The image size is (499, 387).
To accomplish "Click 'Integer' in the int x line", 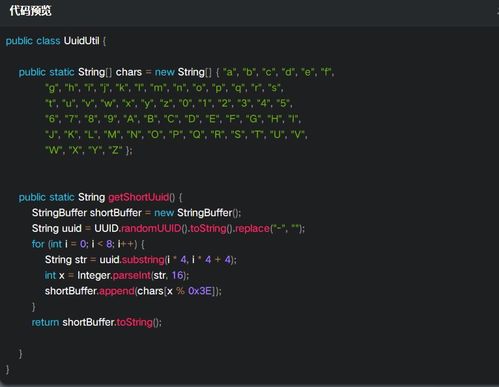I will coord(94,275).
